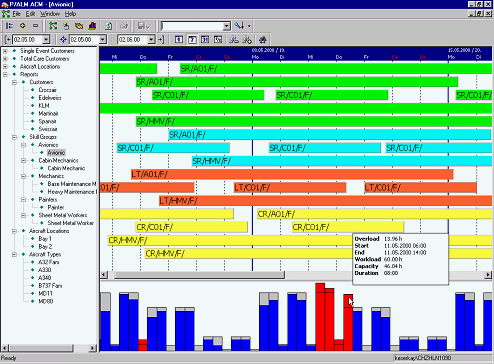Click the yellow minus collapse icon in toolbar
This screenshot has height=364, width=494.
coord(35,26)
